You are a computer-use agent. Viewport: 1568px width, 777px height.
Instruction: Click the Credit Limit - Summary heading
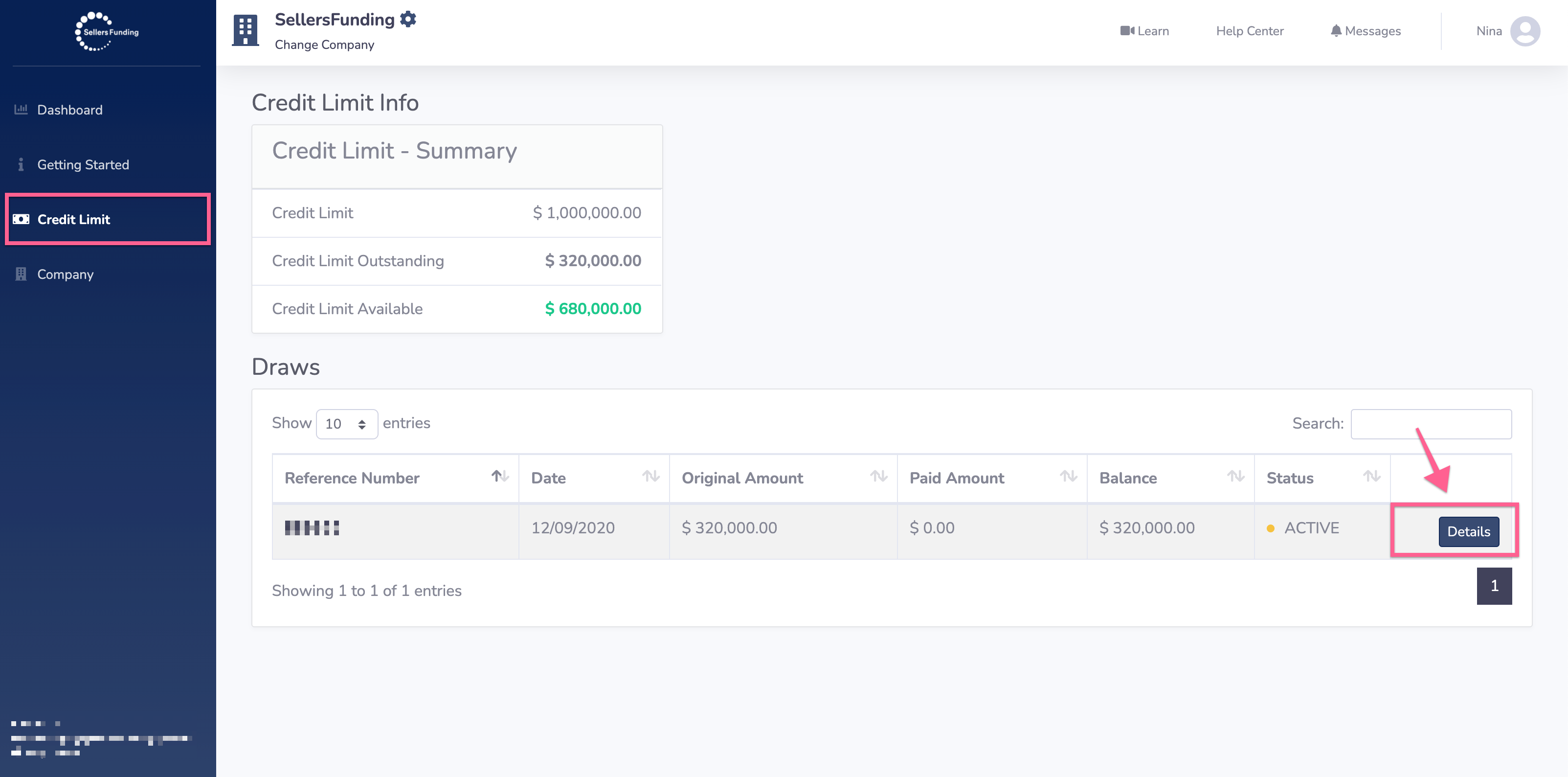pyautogui.click(x=394, y=150)
